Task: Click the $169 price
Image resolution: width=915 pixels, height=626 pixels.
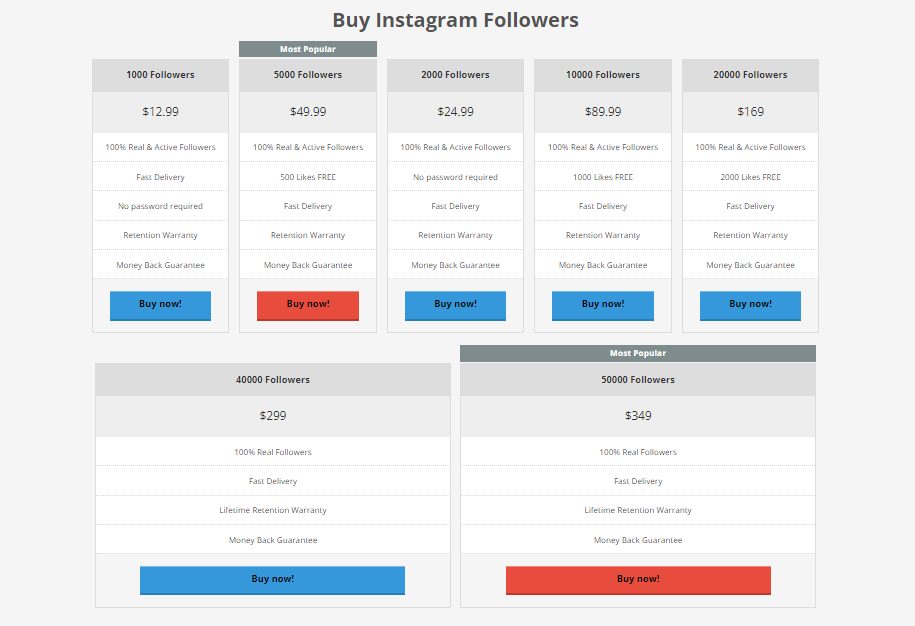Action: 750,111
